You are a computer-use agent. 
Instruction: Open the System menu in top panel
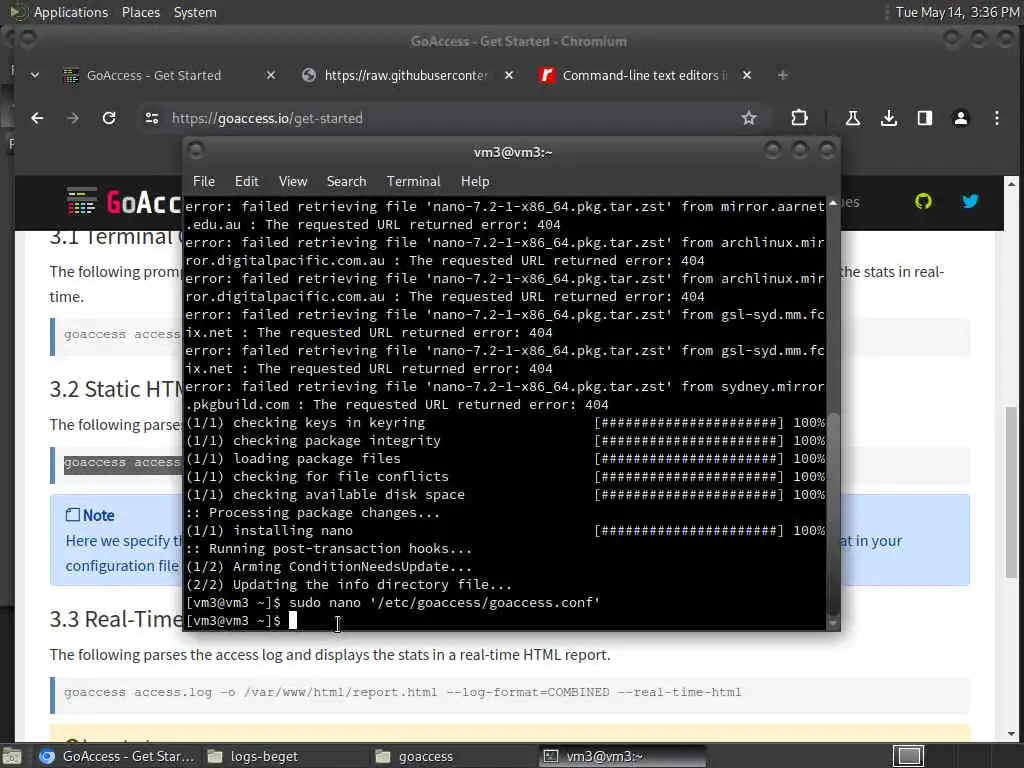coord(195,12)
